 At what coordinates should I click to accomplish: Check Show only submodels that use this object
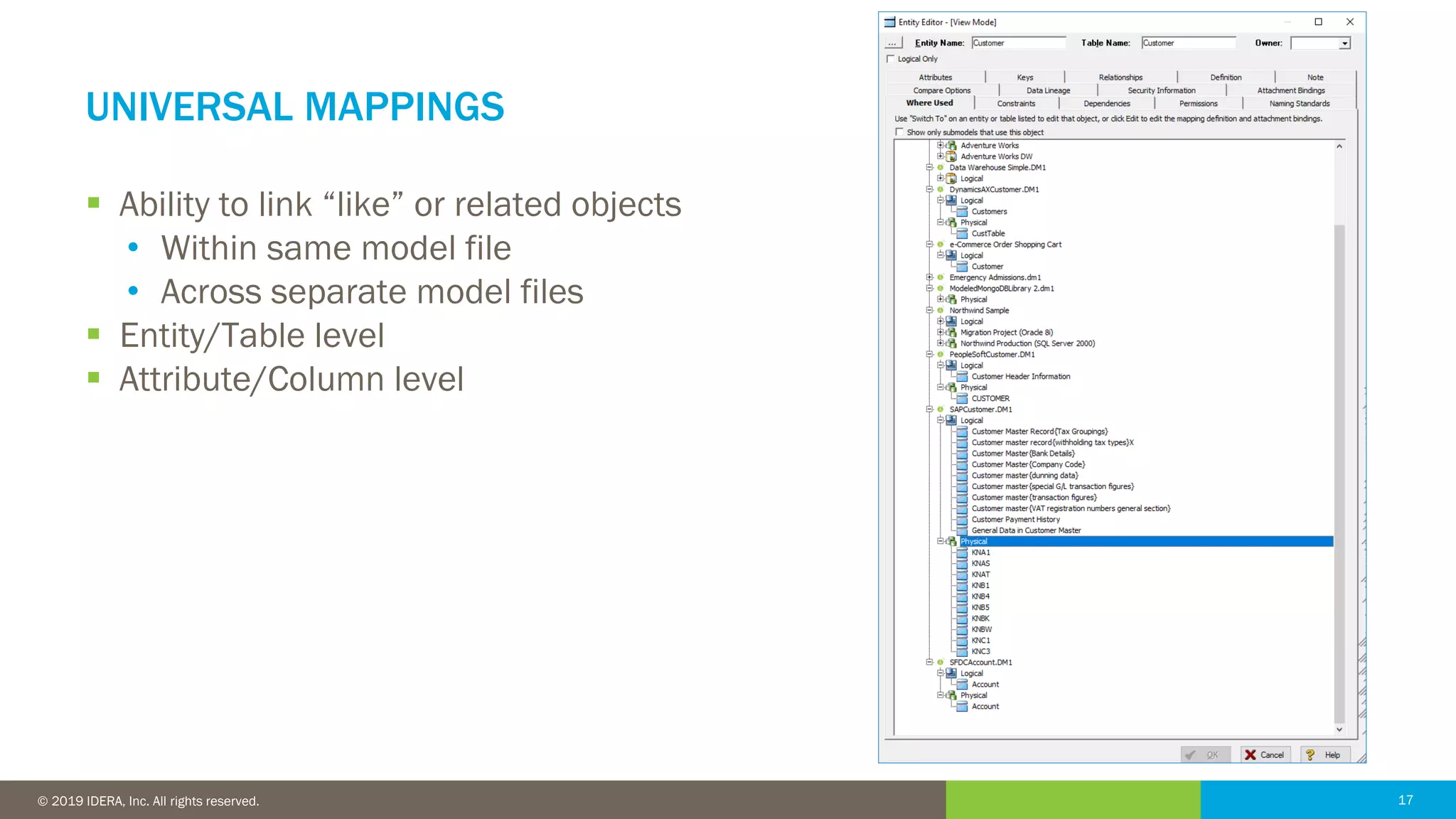[x=899, y=132]
